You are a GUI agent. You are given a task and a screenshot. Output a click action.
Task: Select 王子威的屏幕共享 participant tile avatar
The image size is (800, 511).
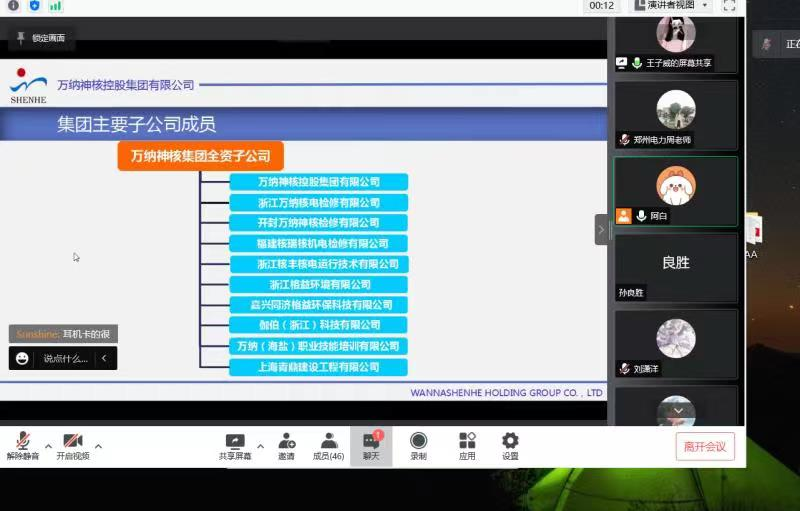click(x=676, y=33)
